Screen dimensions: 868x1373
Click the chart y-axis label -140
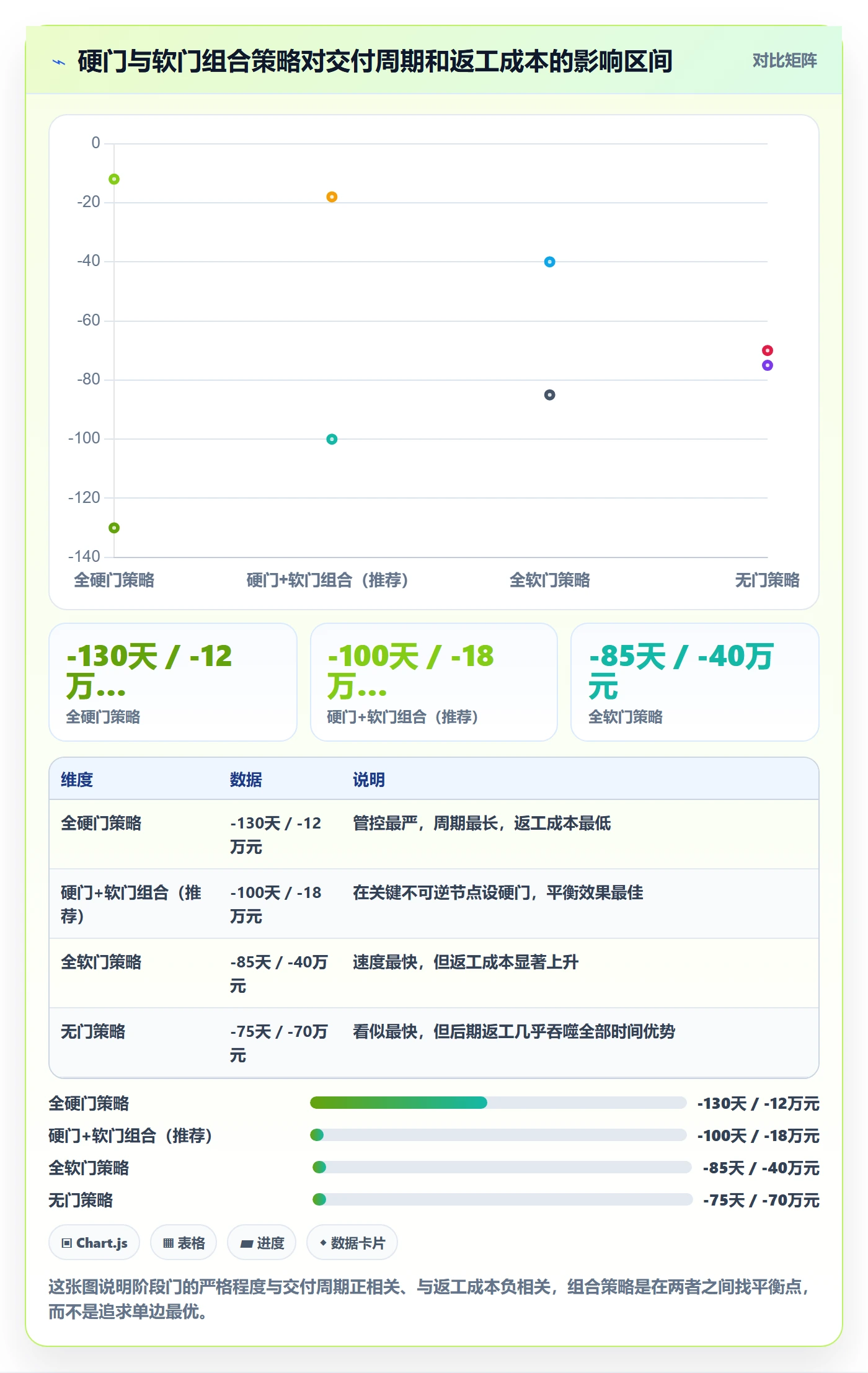[x=84, y=556]
